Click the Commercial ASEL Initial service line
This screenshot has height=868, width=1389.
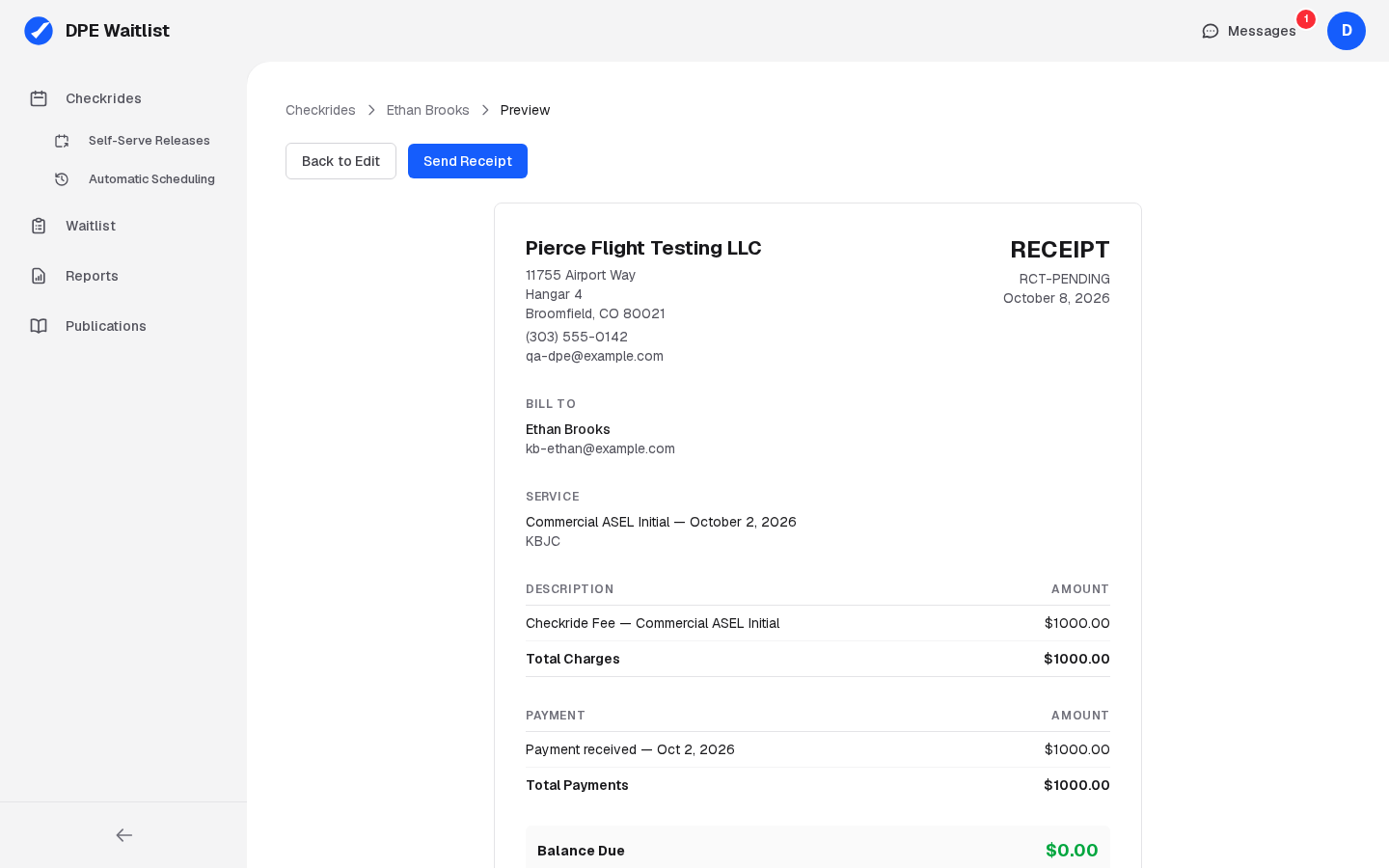[661, 522]
